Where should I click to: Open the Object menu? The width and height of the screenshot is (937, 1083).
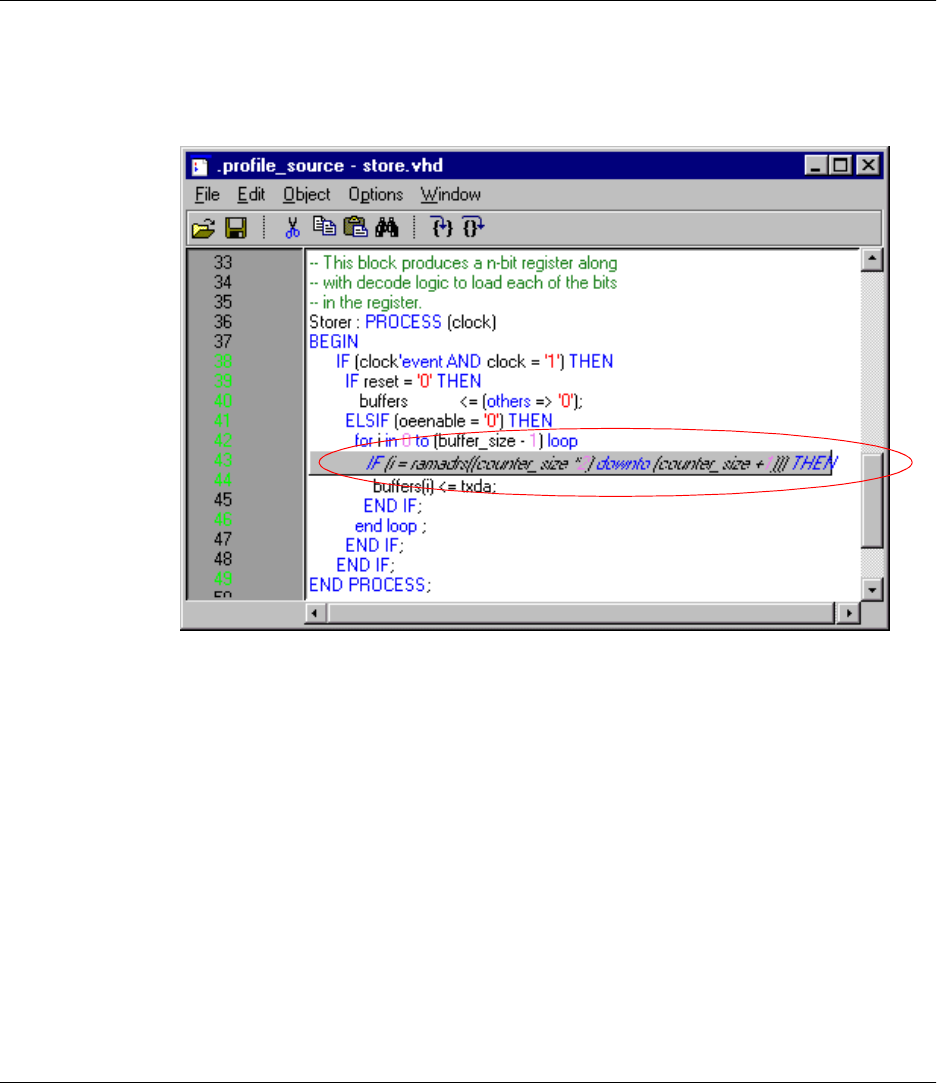[x=307, y=195]
